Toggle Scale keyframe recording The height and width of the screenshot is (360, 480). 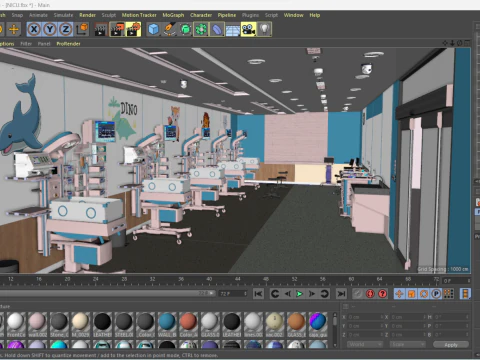[411, 294]
